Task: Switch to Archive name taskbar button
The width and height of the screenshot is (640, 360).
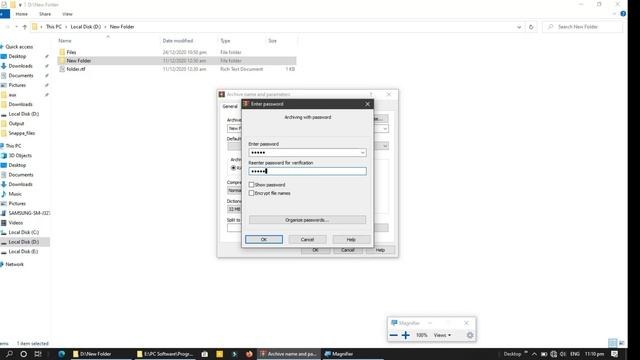Action: coord(289,354)
